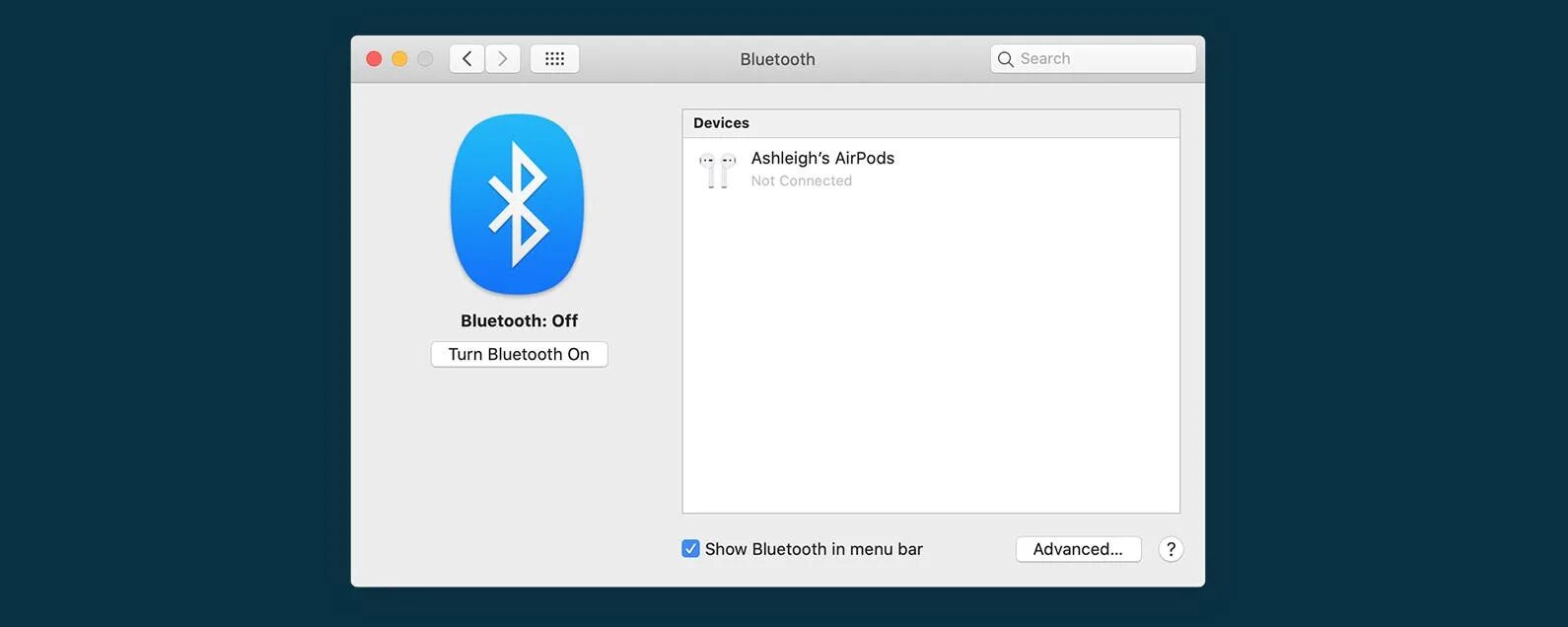Click the search magnifier icon
This screenshot has width=1568, height=627.
[1005, 59]
